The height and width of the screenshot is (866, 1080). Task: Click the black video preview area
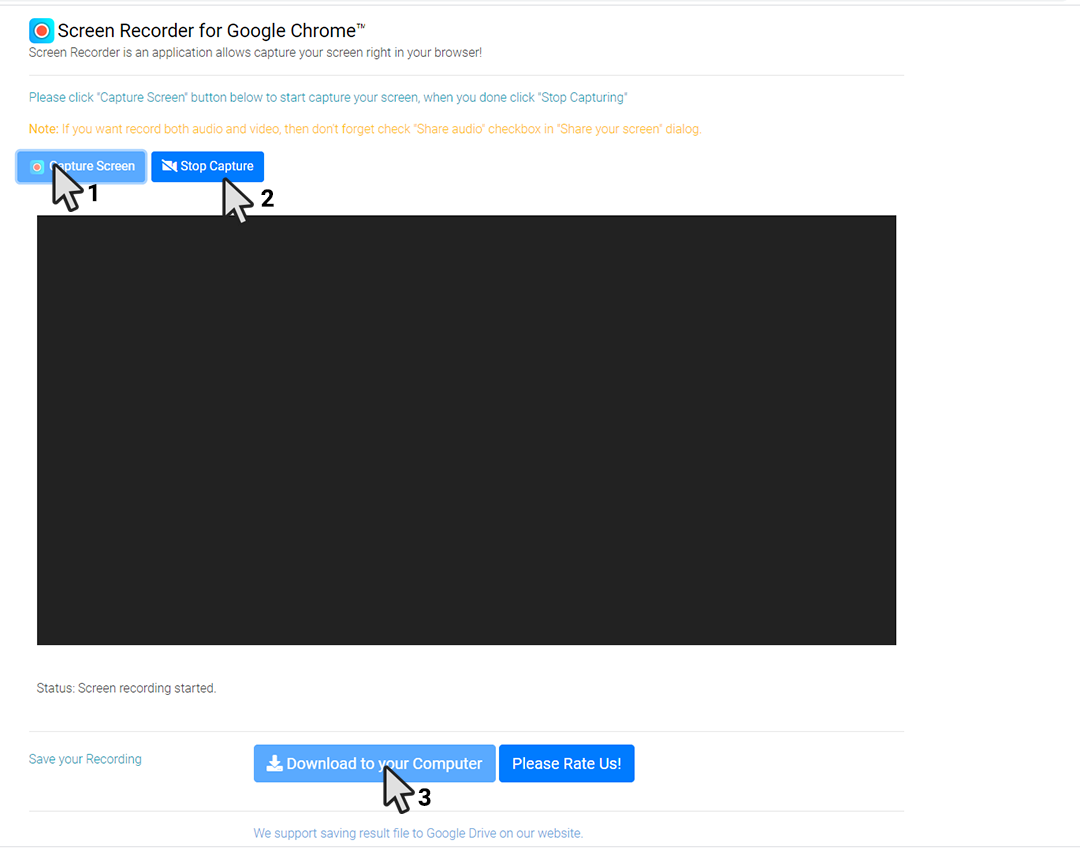[x=466, y=429]
